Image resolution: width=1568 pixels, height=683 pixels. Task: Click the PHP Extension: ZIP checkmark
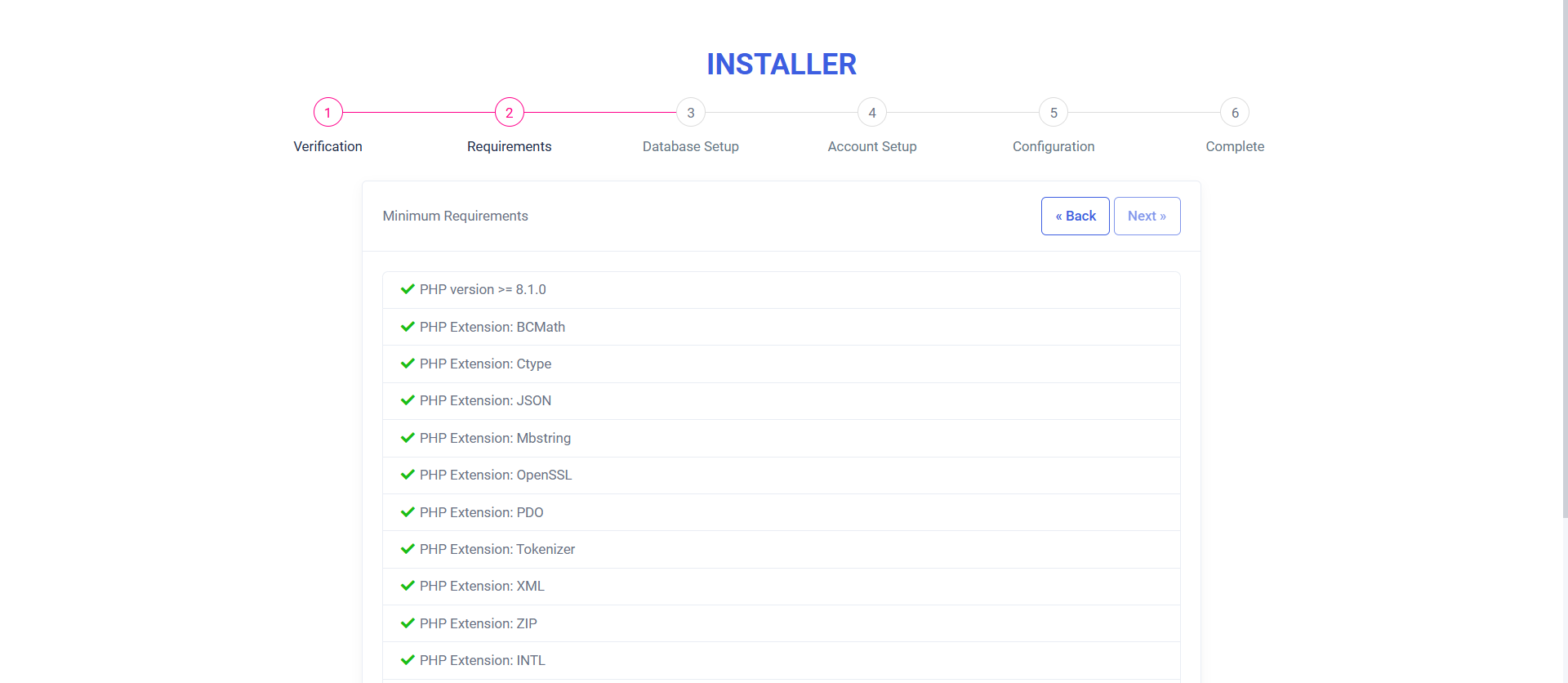click(x=408, y=623)
